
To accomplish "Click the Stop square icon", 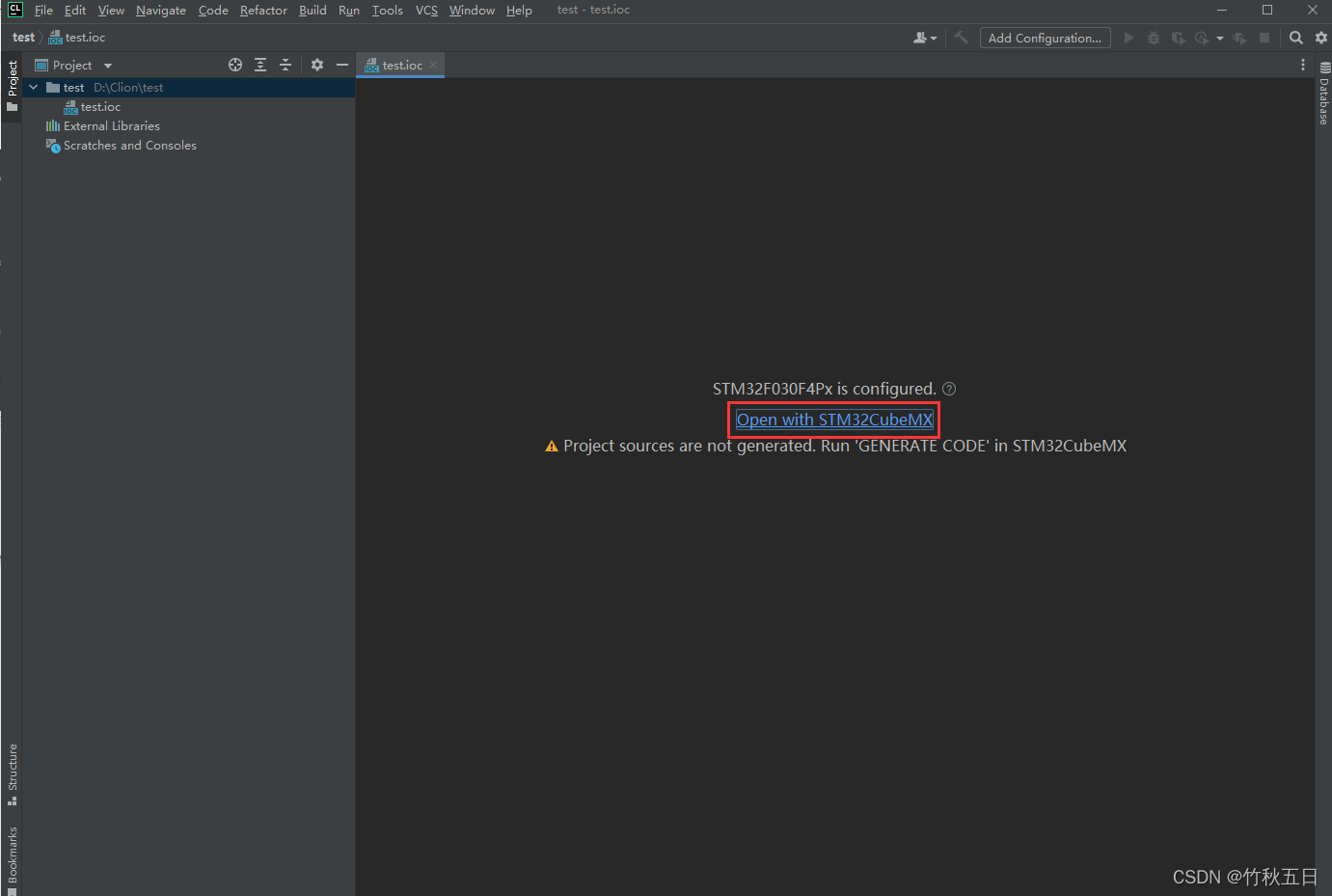I will [1264, 38].
